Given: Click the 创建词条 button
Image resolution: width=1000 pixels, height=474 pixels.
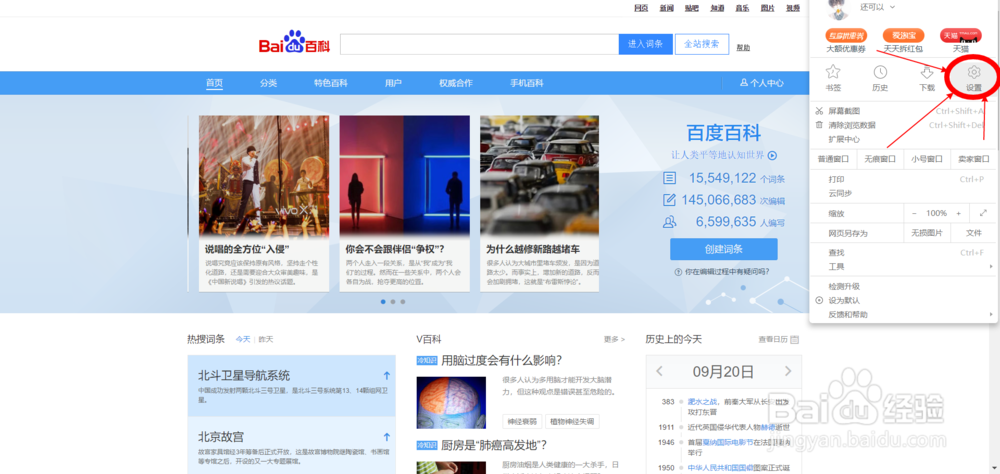Looking at the screenshot, I should tap(724, 249).
